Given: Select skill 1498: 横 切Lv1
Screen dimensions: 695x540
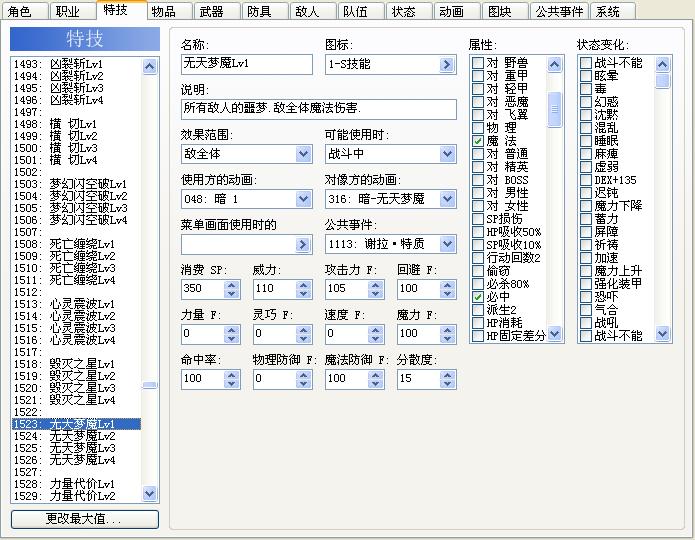Looking at the screenshot, I should (76, 124).
